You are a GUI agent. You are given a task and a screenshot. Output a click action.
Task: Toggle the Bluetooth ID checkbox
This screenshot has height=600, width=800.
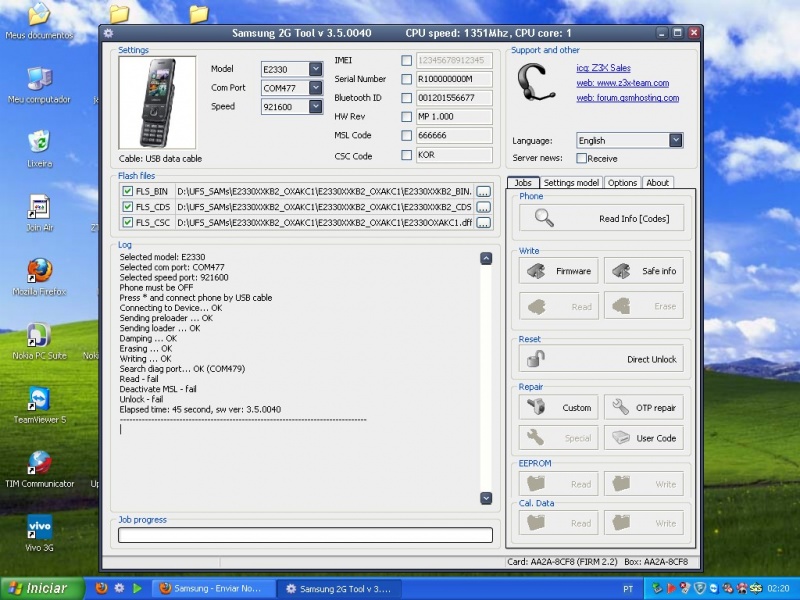407,98
